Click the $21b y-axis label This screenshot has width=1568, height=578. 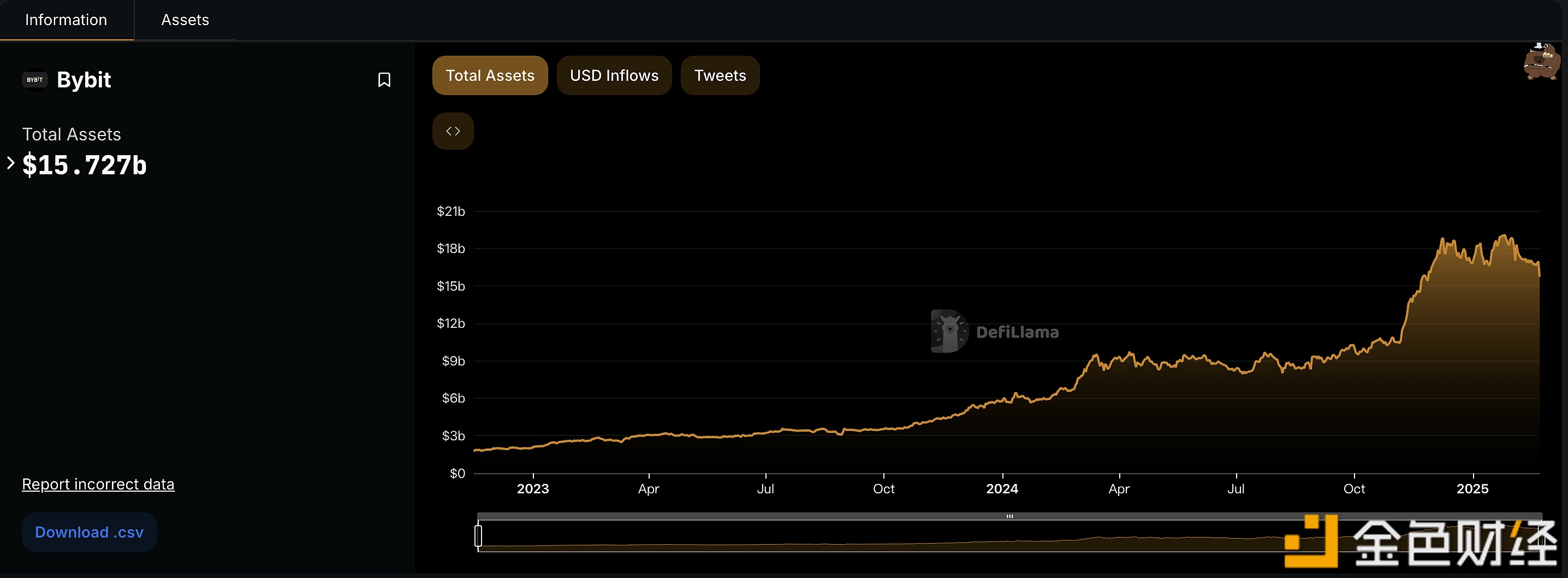451,211
